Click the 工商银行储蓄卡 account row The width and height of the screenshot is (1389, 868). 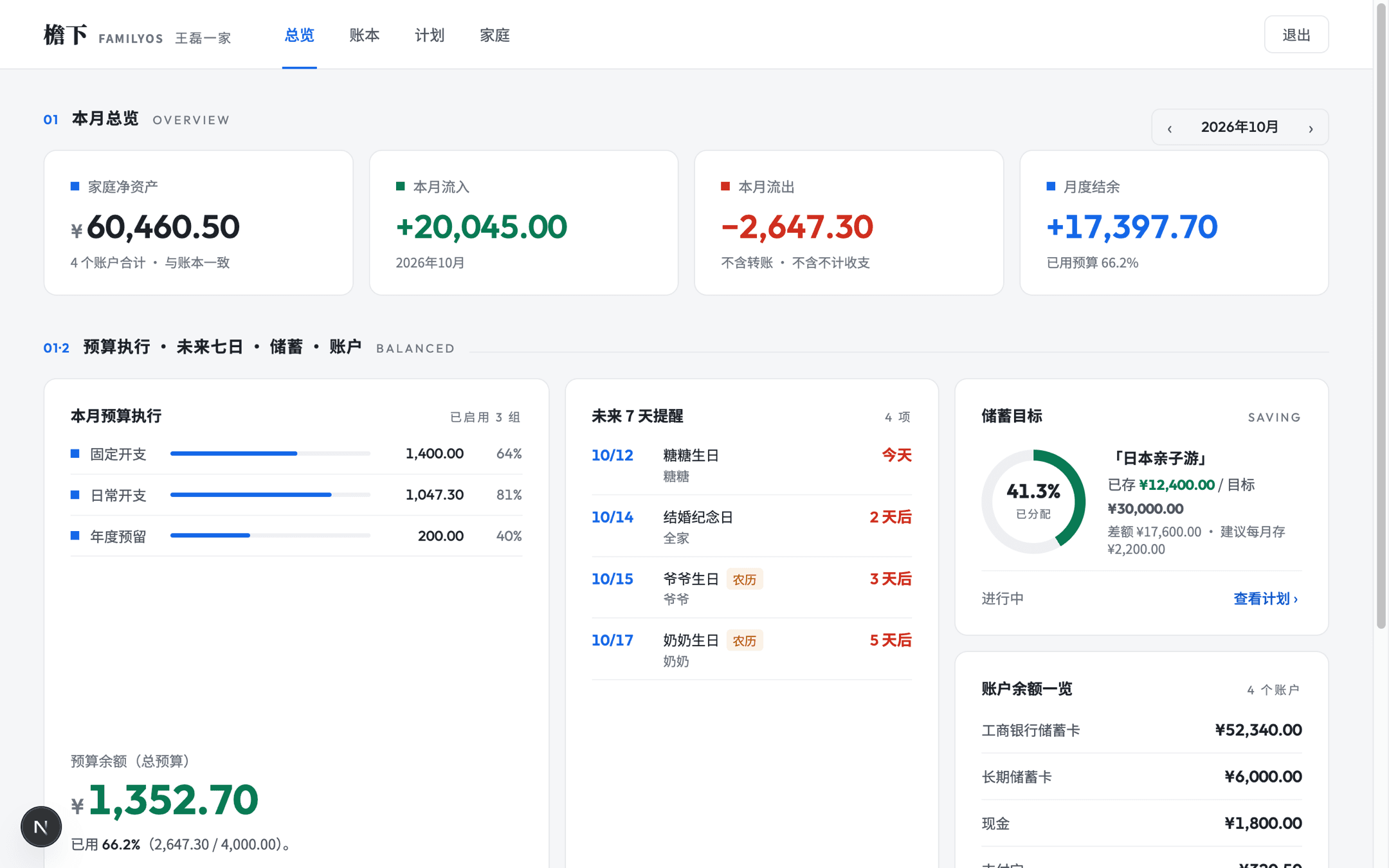pos(1141,730)
